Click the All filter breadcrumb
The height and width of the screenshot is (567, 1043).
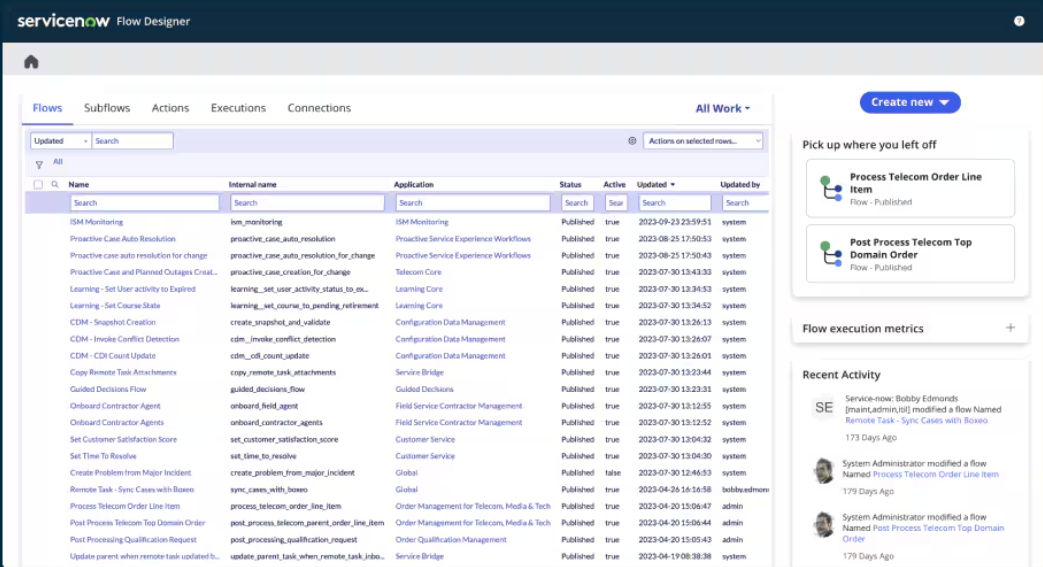(58, 162)
